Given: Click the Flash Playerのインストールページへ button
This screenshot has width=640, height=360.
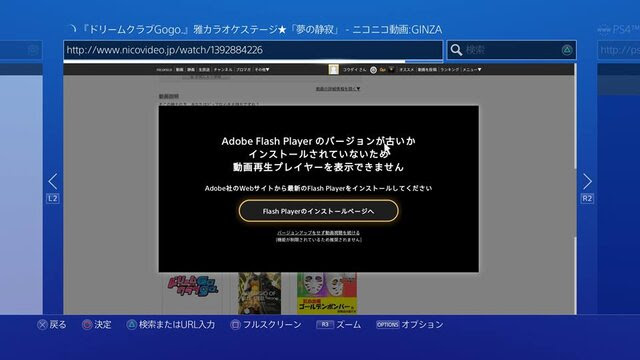Looking at the screenshot, I should point(318,211).
